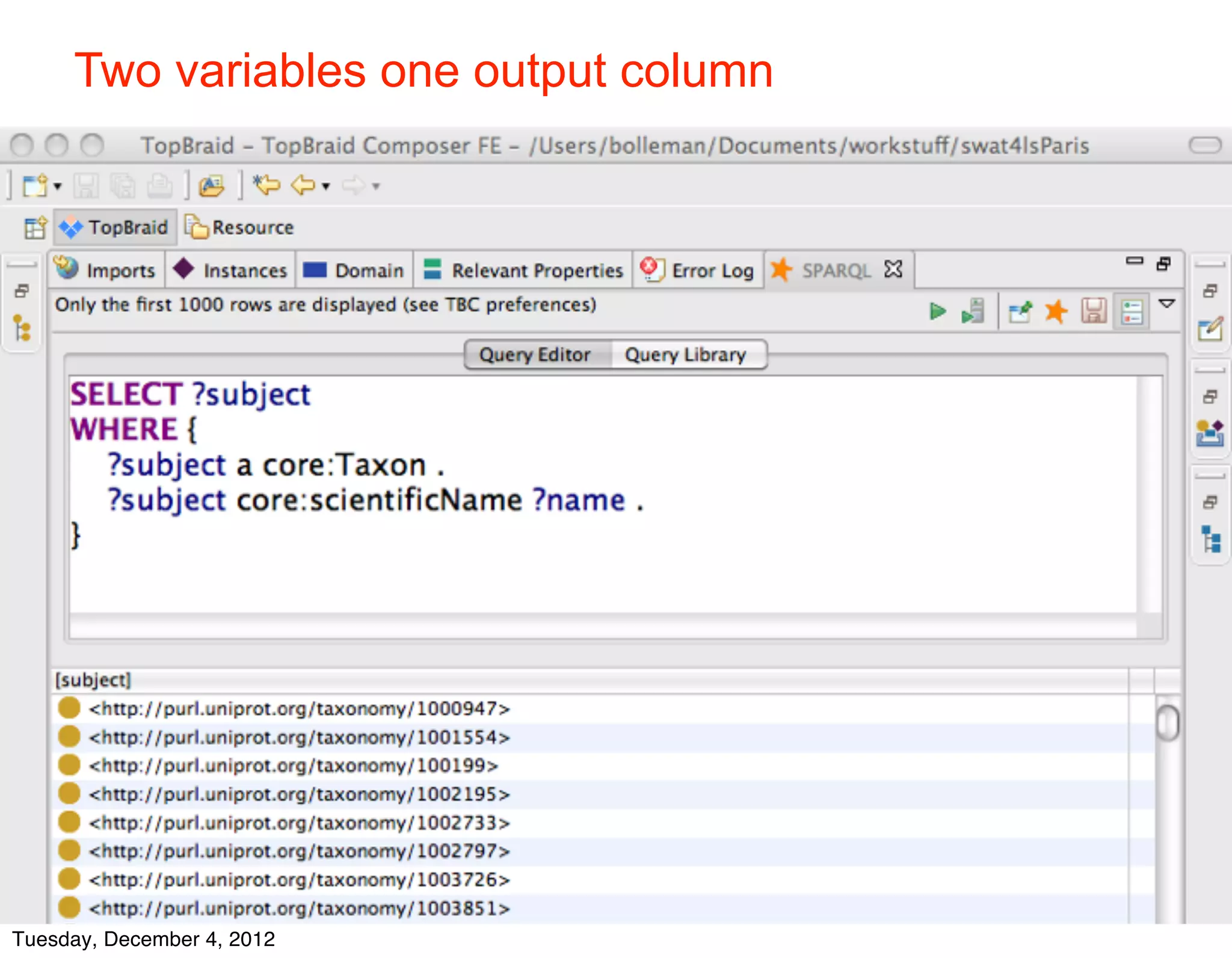Click the Save All toolbar icon

123,186
